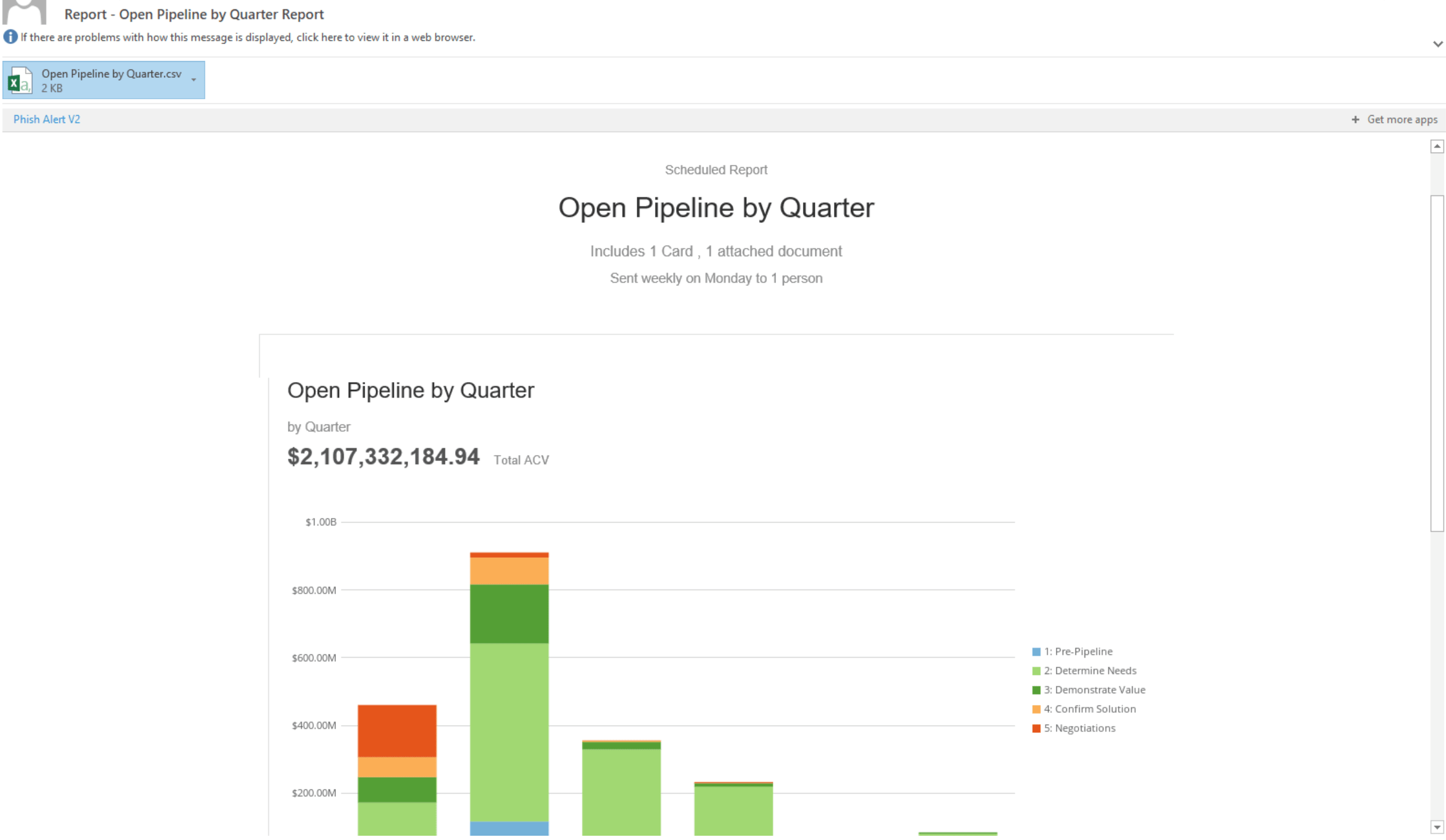
Task: Open attachment dropdown arrow for CSV file
Action: click(194, 80)
